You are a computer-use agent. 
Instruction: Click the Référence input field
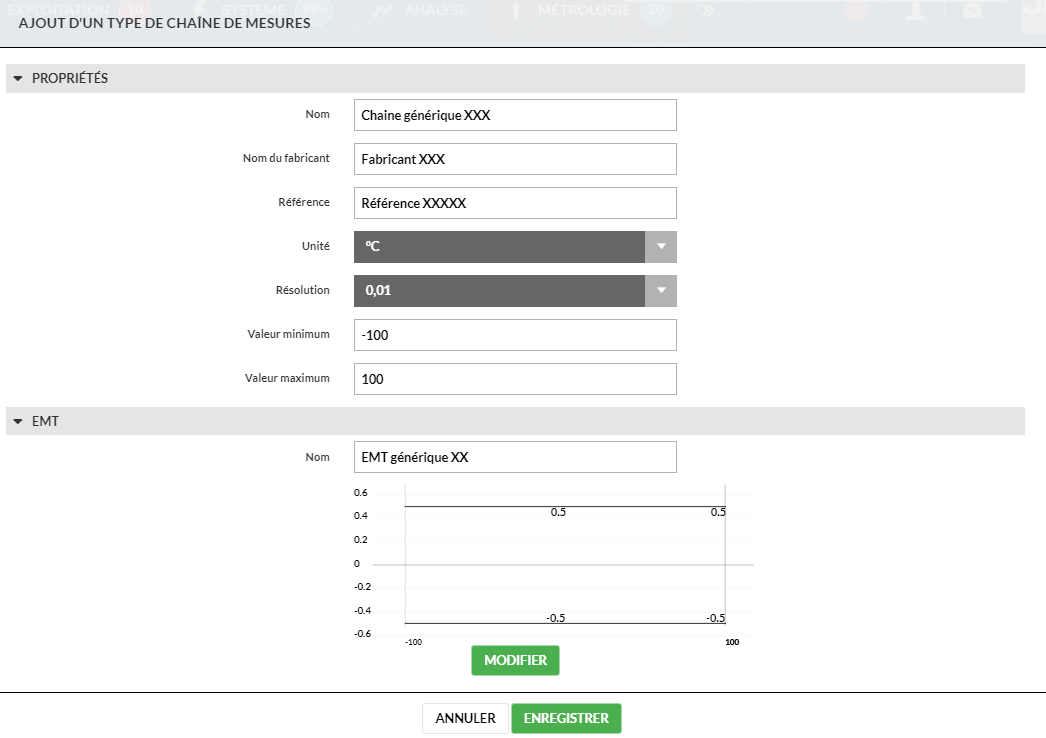pos(515,203)
